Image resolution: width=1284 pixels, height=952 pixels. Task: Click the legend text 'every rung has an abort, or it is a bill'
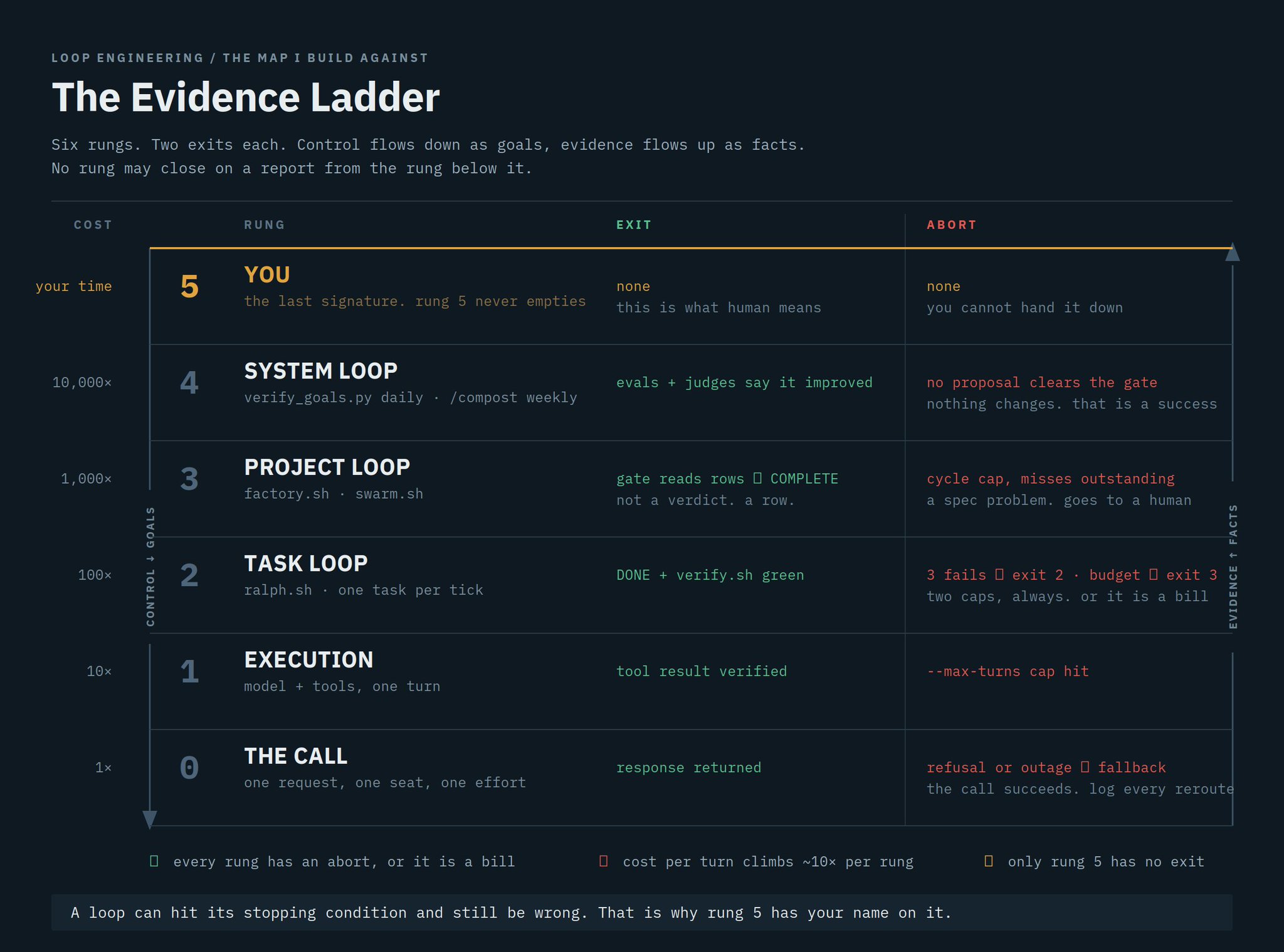344,862
